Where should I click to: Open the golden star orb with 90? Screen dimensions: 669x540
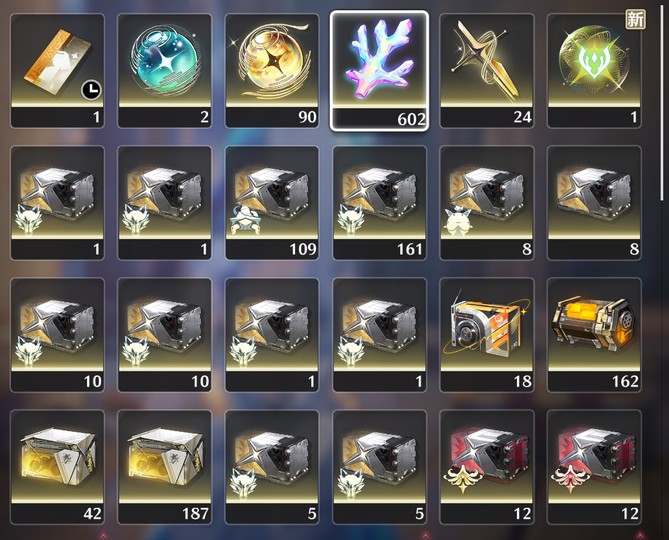pyautogui.click(x=272, y=70)
